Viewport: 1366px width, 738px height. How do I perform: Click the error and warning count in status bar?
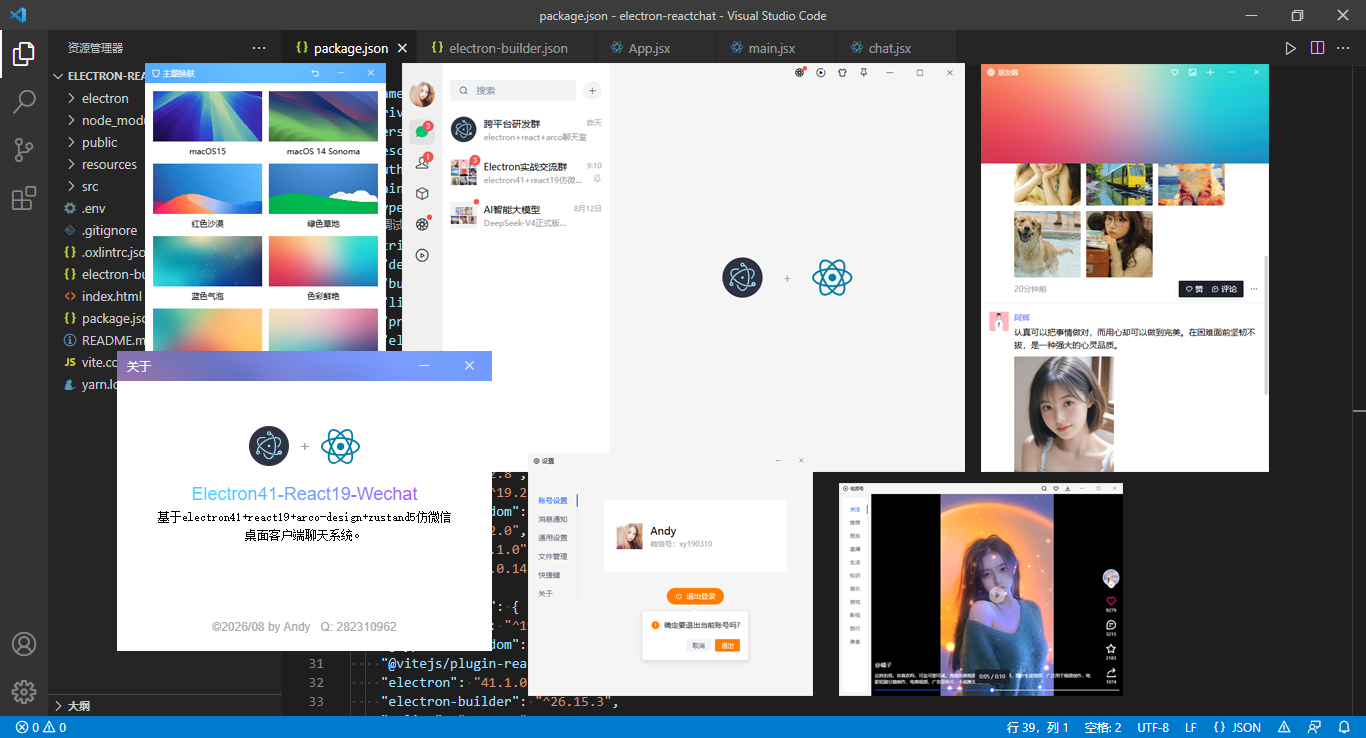[41, 727]
